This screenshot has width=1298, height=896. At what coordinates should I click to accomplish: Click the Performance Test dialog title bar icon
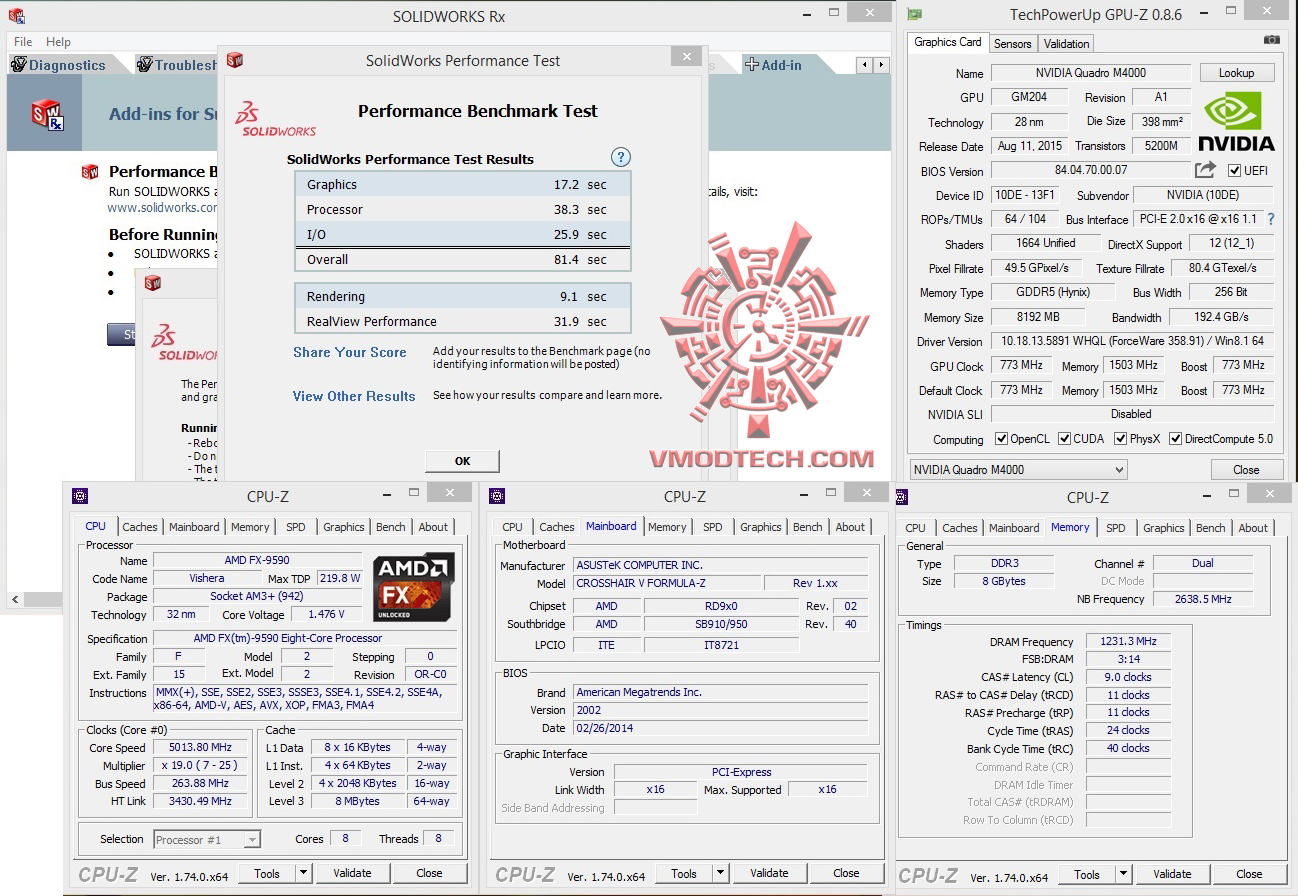point(235,60)
